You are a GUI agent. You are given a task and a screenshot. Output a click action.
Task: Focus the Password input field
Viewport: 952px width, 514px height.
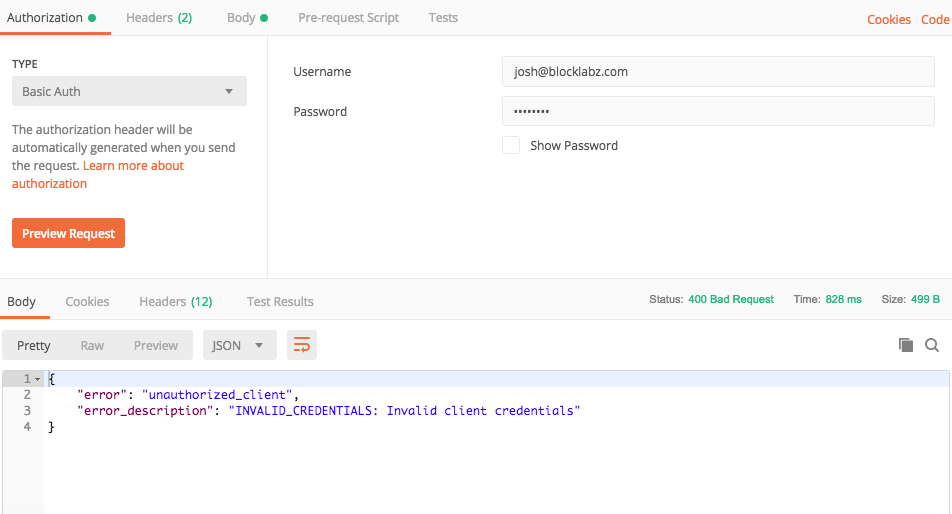pos(718,111)
